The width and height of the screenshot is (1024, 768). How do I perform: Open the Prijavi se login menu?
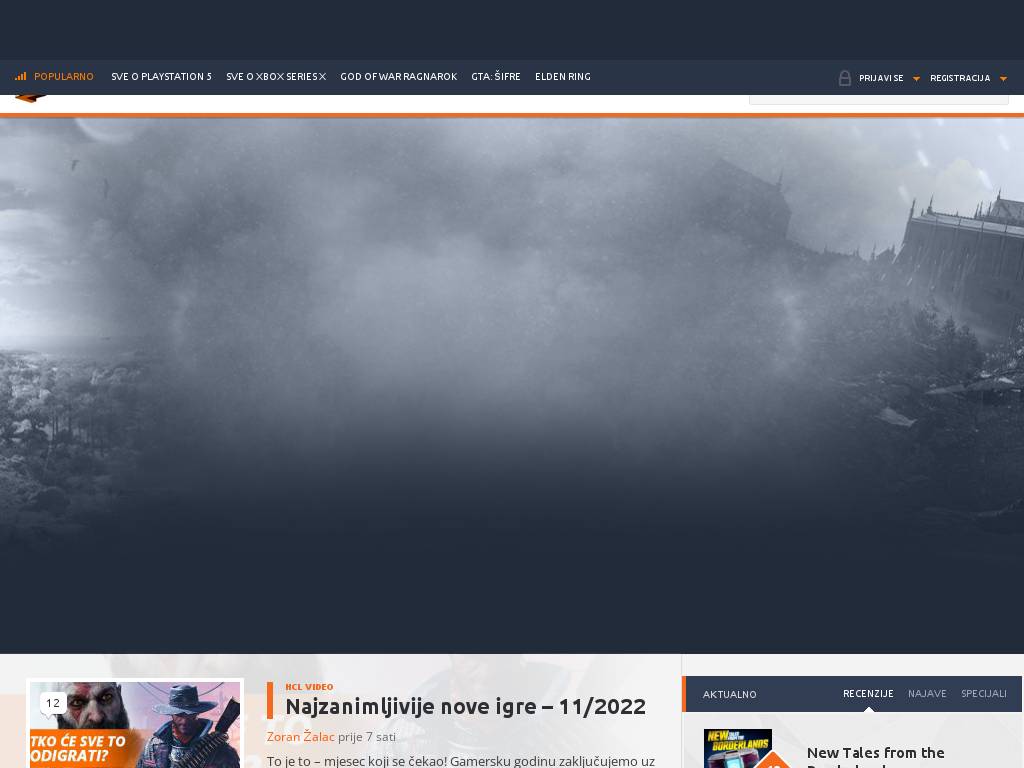880,78
